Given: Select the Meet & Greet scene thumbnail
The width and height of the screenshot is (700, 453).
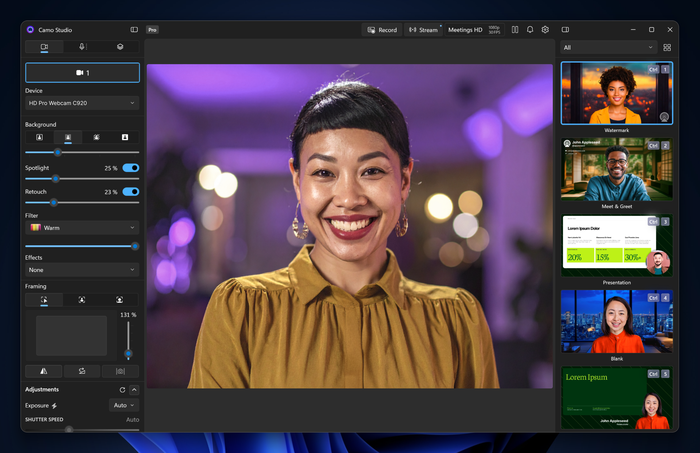Looking at the screenshot, I should click(x=617, y=170).
